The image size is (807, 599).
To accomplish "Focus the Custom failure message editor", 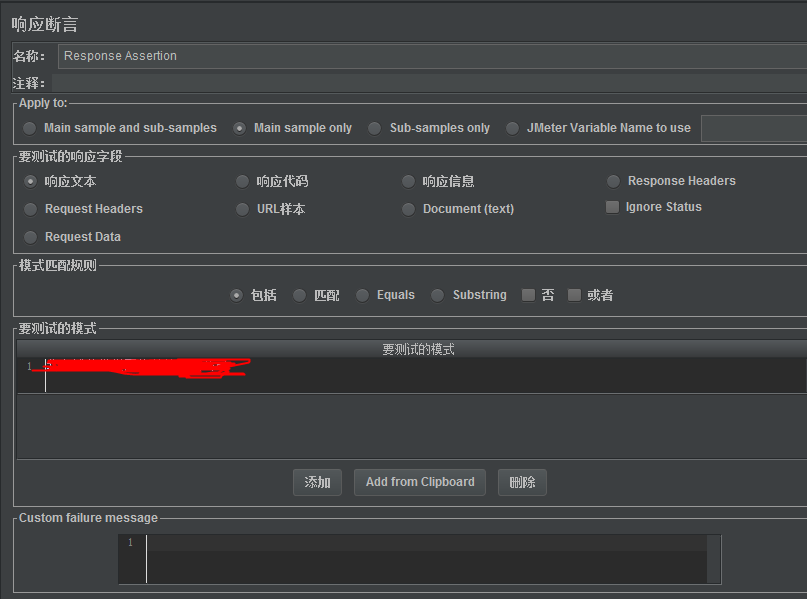I will [x=419, y=559].
